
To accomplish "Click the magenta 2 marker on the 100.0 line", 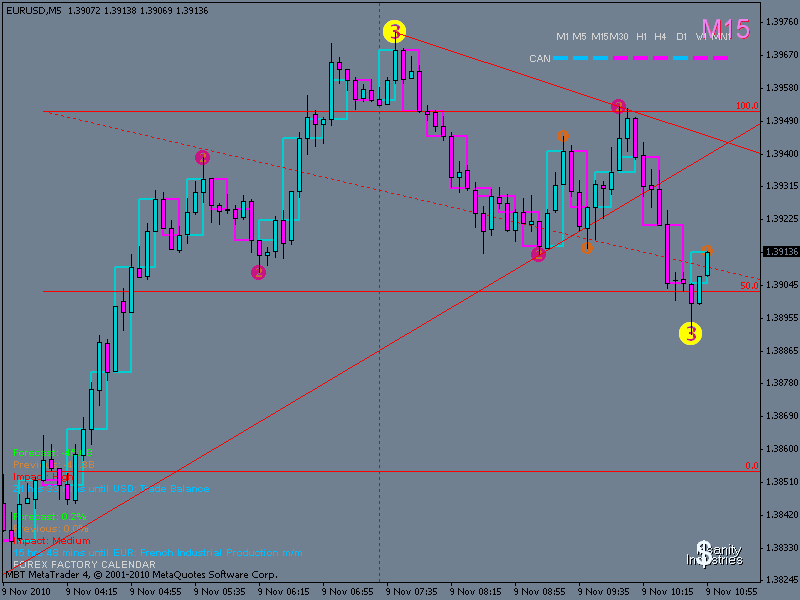I will pyautogui.click(x=618, y=106).
